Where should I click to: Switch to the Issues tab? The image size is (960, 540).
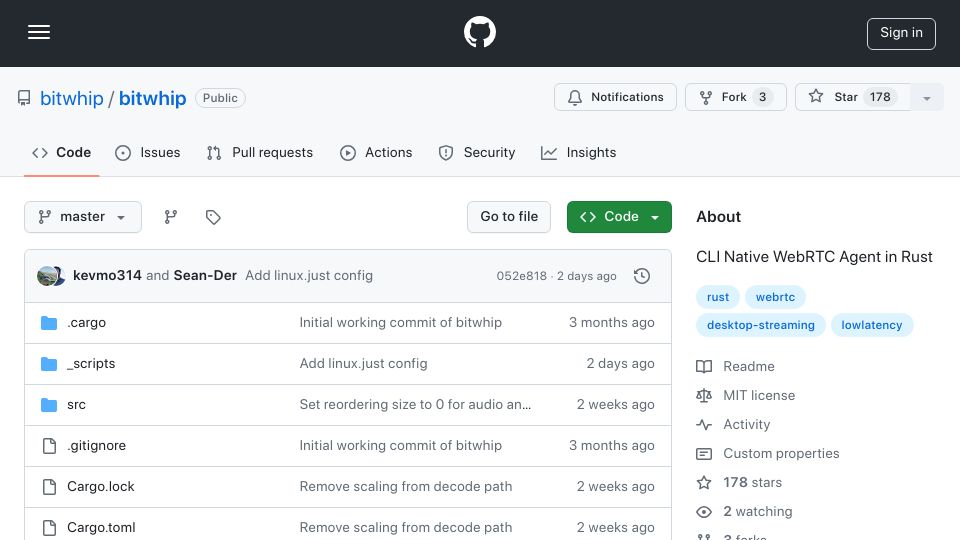(148, 152)
